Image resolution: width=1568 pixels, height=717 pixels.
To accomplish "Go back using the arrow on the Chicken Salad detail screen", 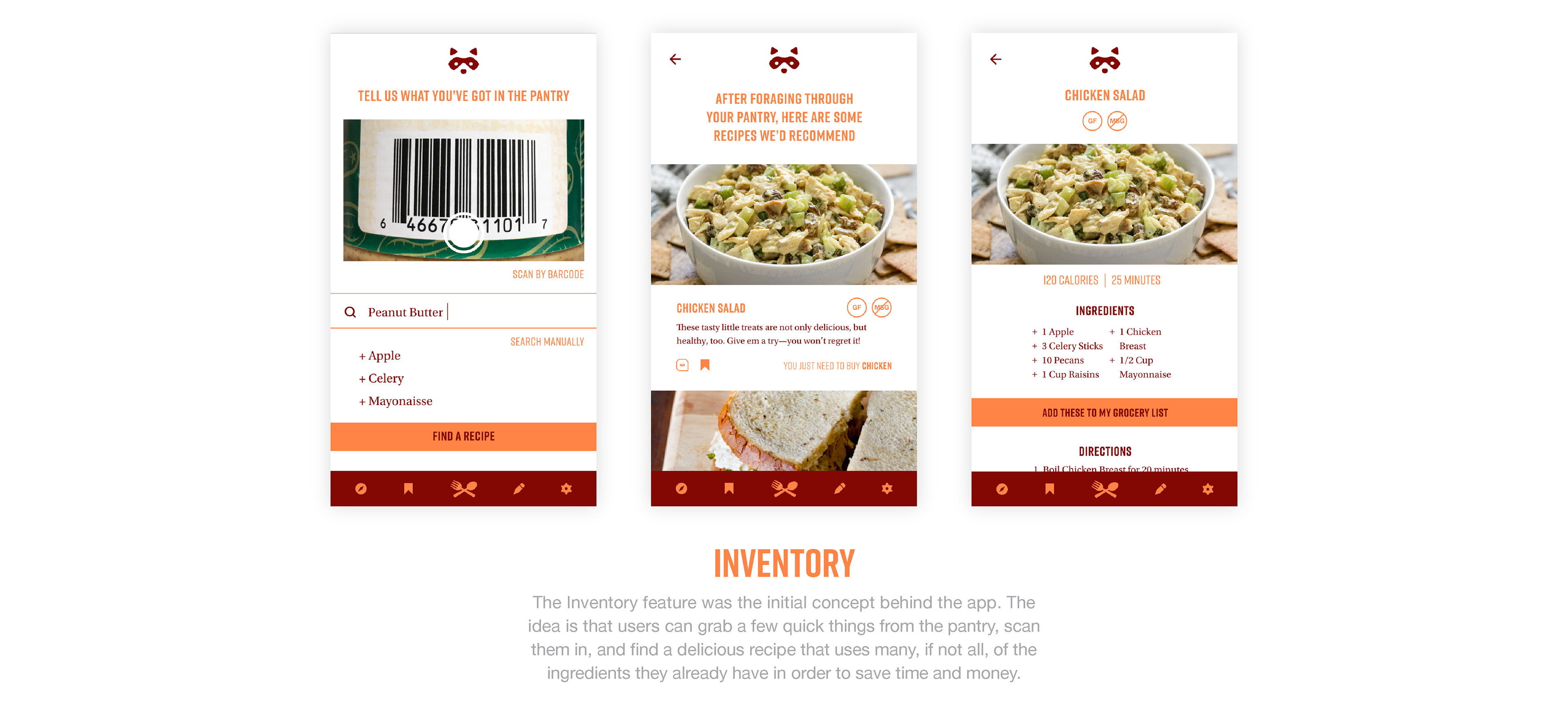I will pyautogui.click(x=996, y=59).
